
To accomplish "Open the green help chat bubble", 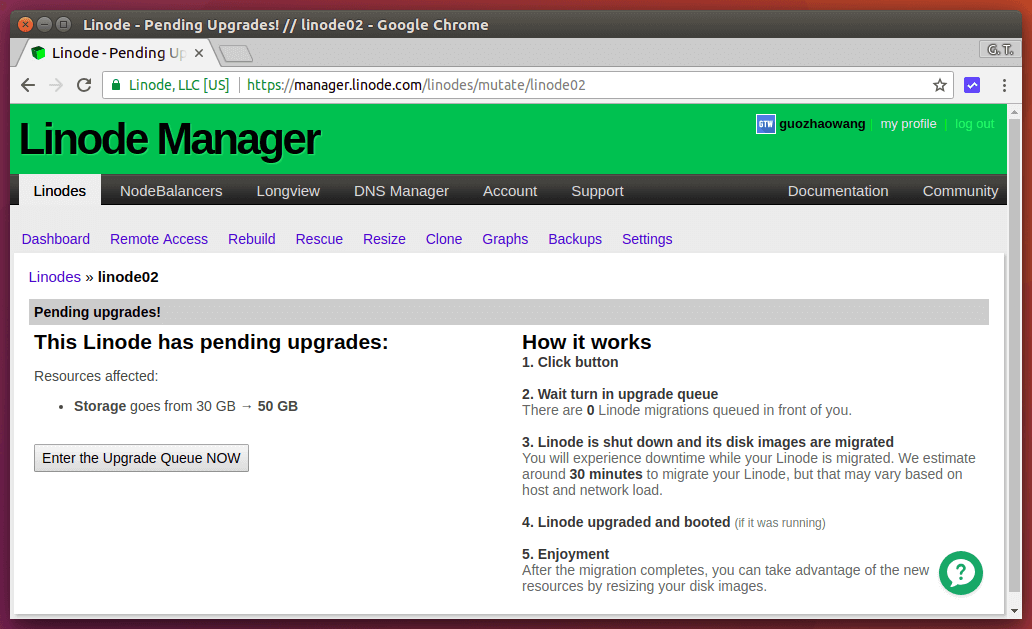I will coord(960,573).
